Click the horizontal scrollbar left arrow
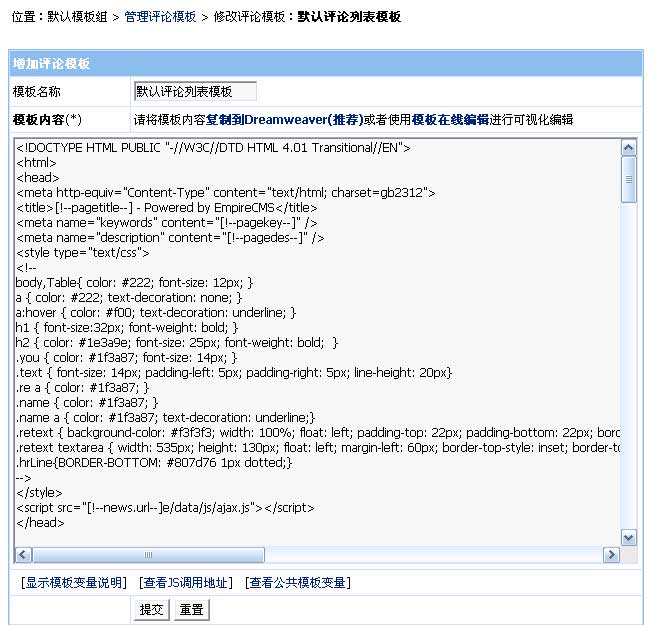This screenshot has width=653, height=625. [22, 554]
